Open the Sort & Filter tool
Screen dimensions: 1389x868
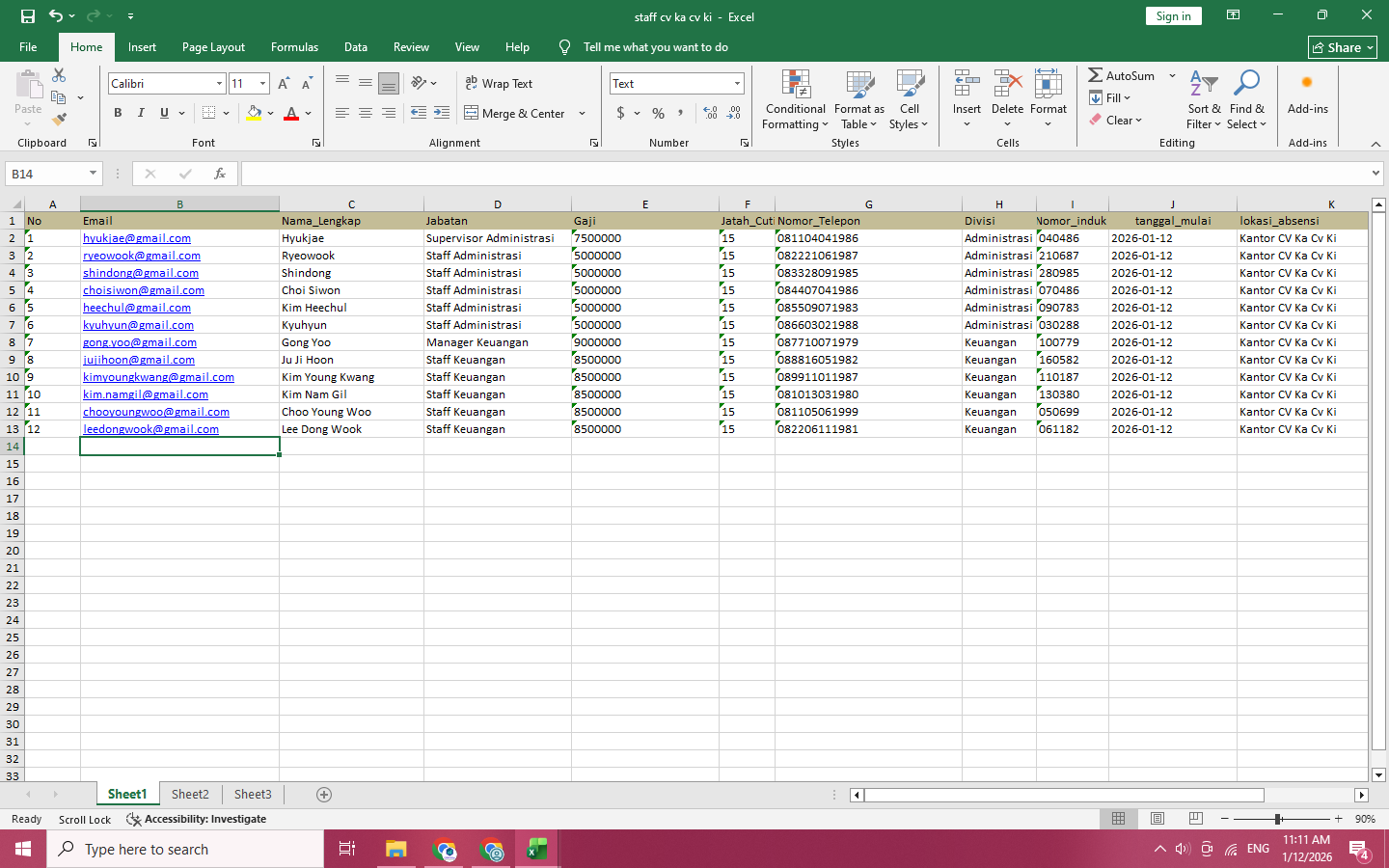[1203, 87]
